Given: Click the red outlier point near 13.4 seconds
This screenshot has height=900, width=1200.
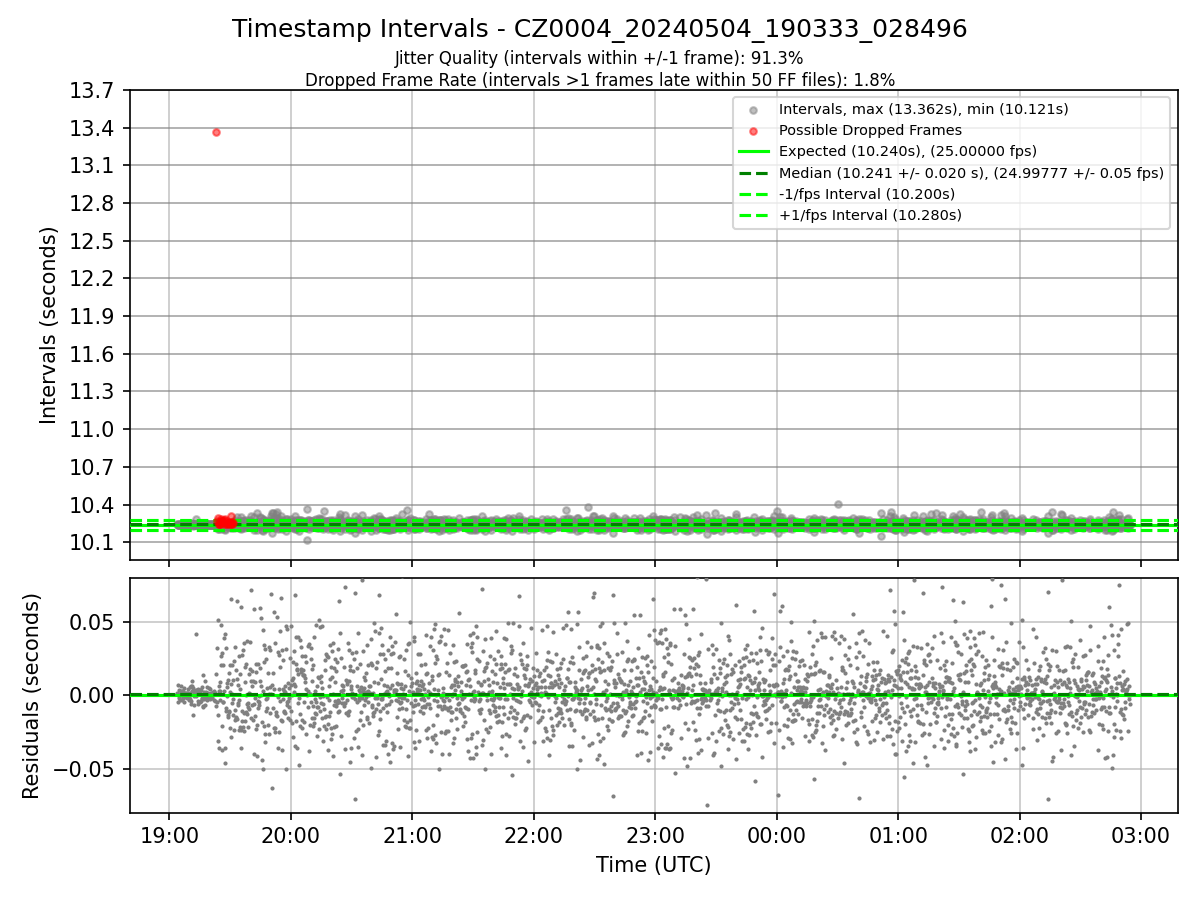Looking at the screenshot, I should pos(216,132).
